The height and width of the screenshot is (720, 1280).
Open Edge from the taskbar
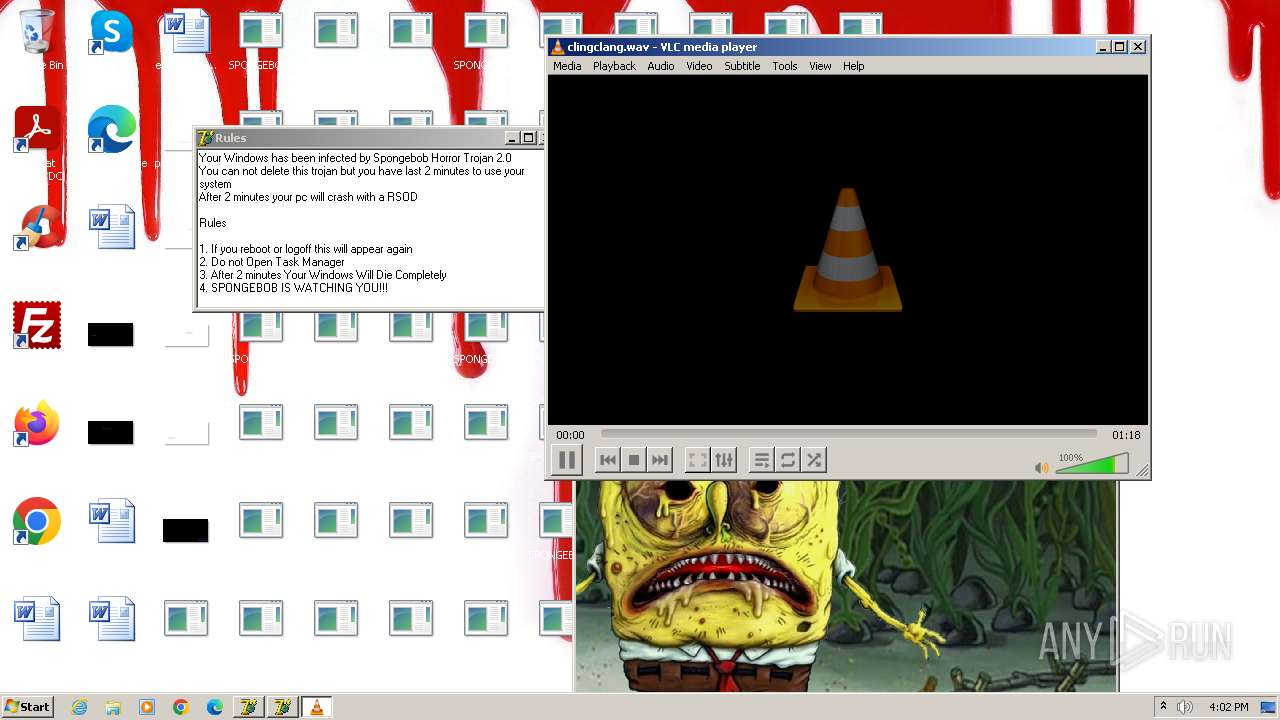click(x=215, y=707)
